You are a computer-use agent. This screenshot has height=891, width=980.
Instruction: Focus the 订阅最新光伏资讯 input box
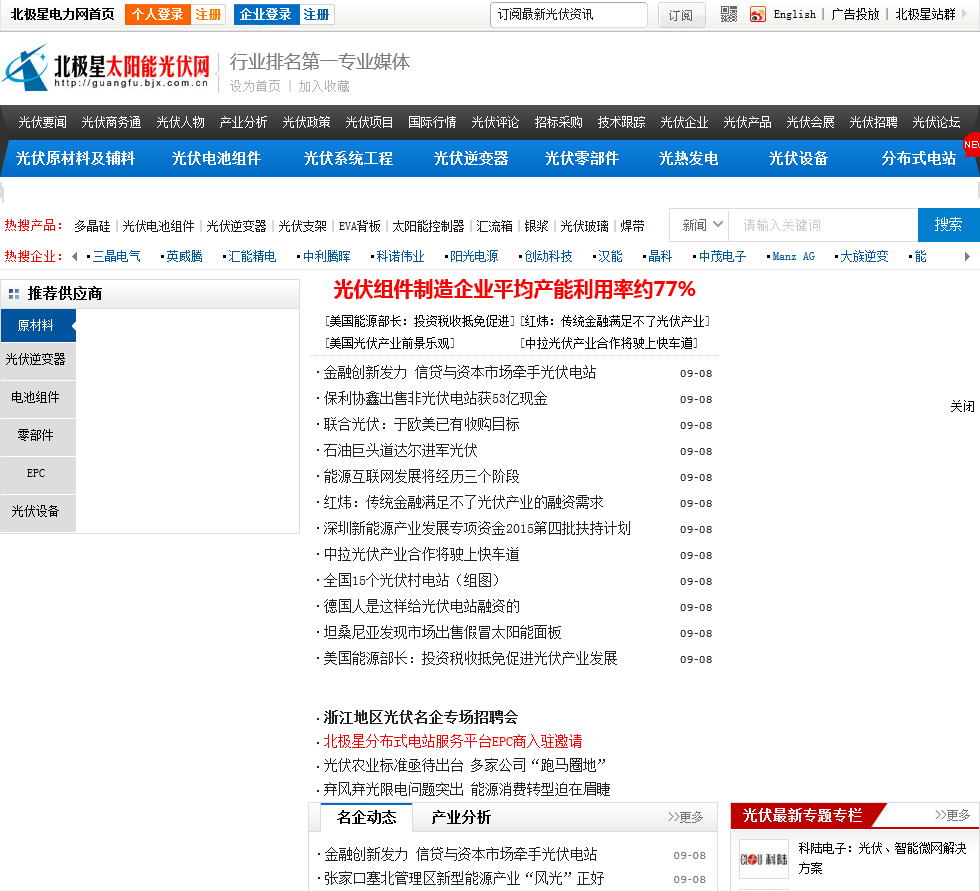[x=569, y=14]
